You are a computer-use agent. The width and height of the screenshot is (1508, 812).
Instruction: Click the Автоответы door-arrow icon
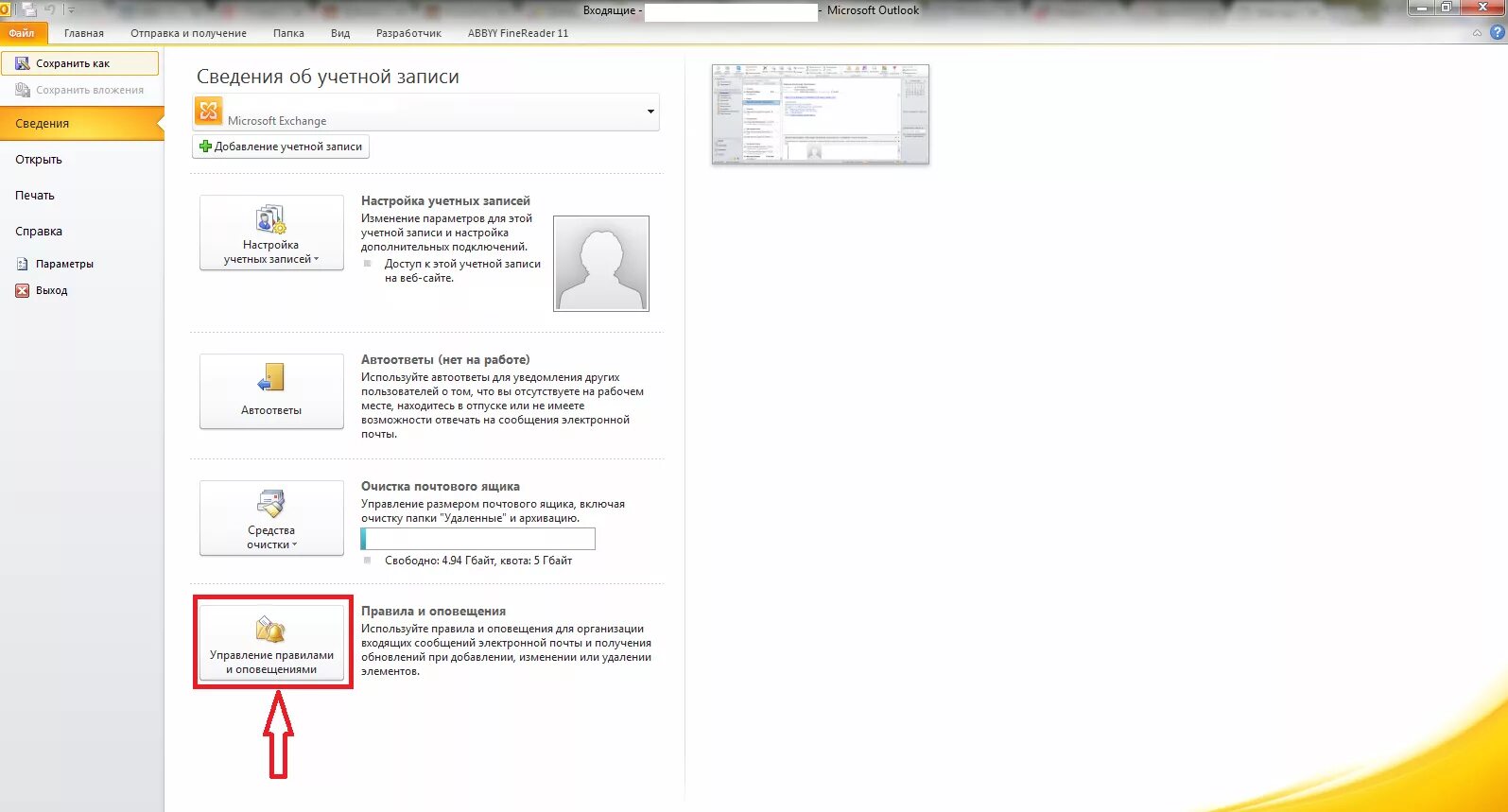coord(271,377)
